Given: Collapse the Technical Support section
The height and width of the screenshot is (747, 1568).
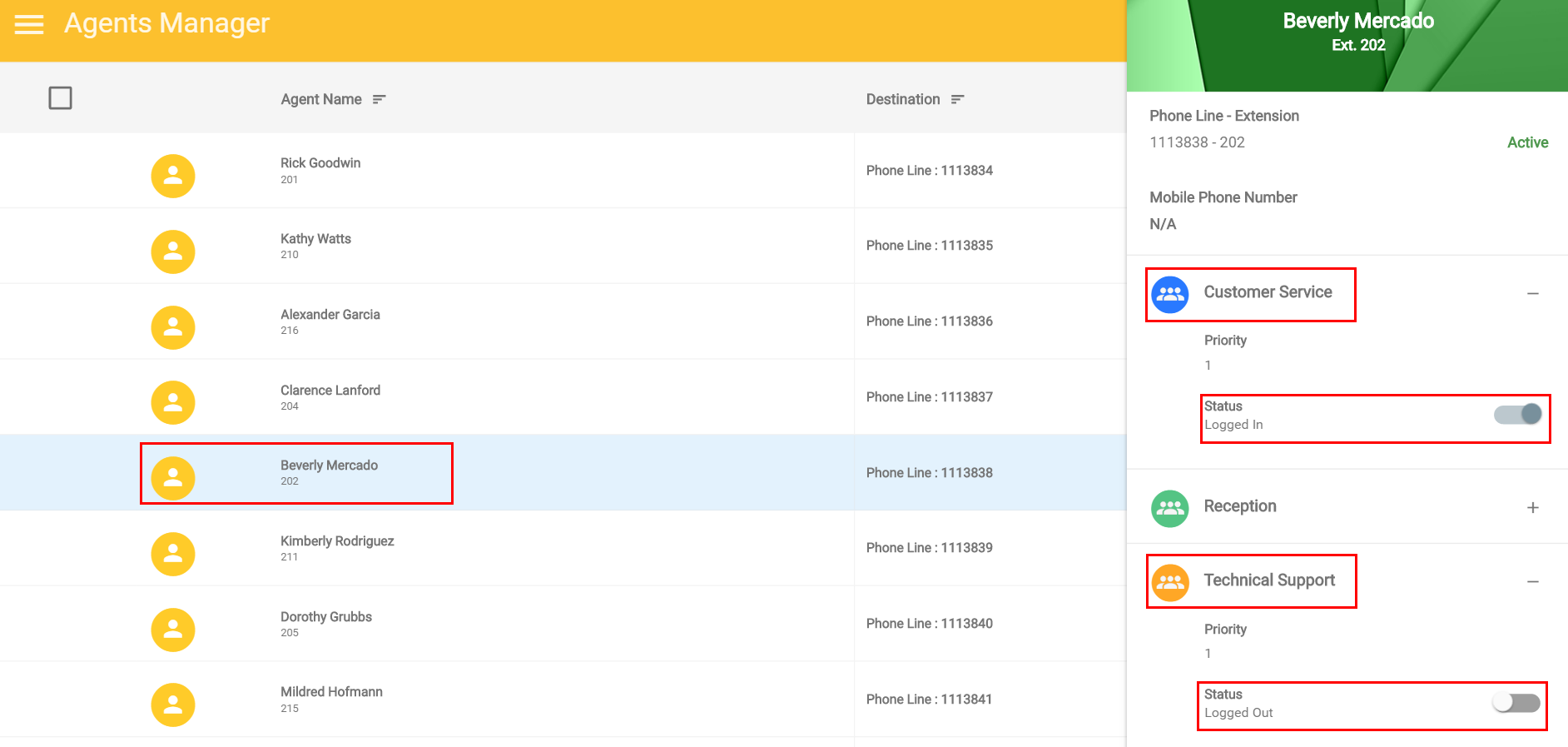Looking at the screenshot, I should click(1533, 581).
